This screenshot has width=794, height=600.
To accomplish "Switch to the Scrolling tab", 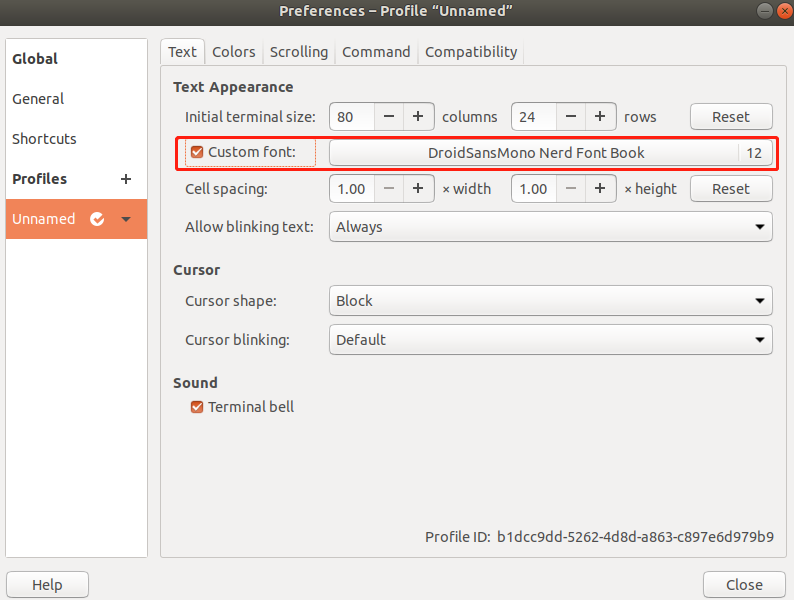I will point(299,52).
